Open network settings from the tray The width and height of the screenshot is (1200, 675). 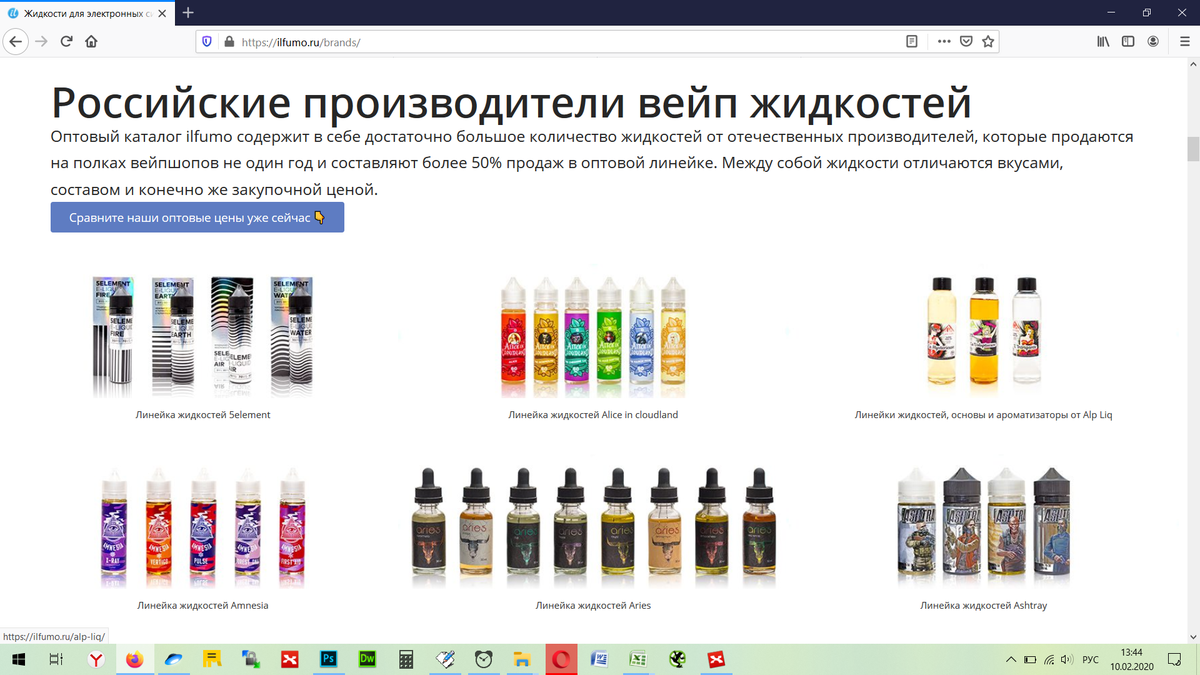1048,659
